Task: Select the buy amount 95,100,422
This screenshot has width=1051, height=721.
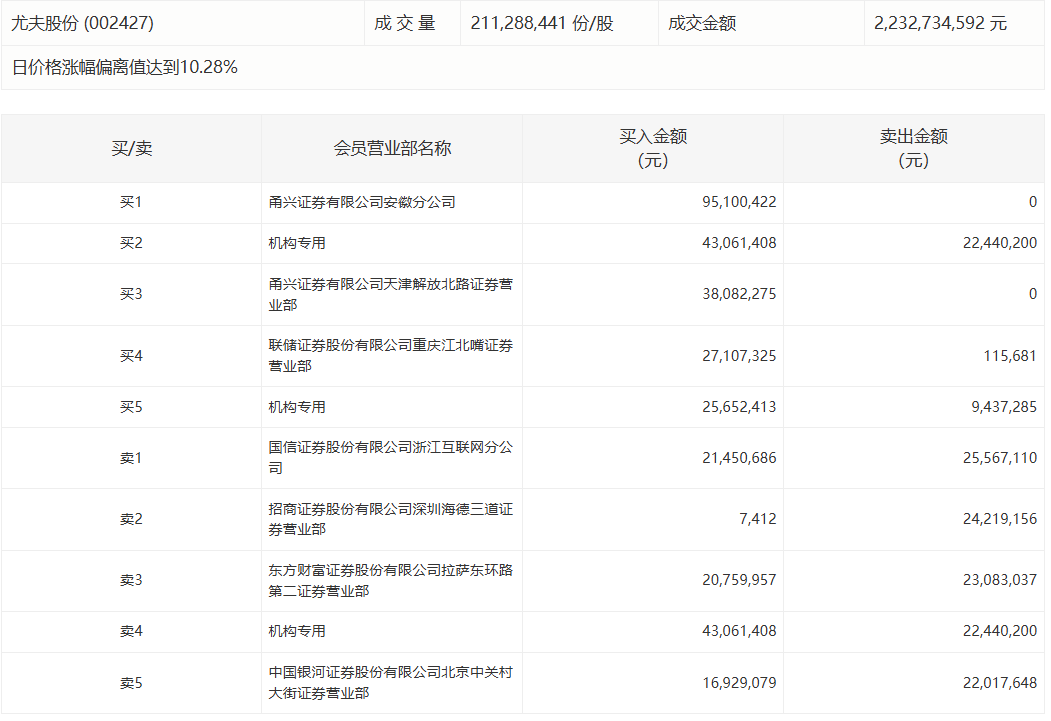Action: pyautogui.click(x=738, y=202)
